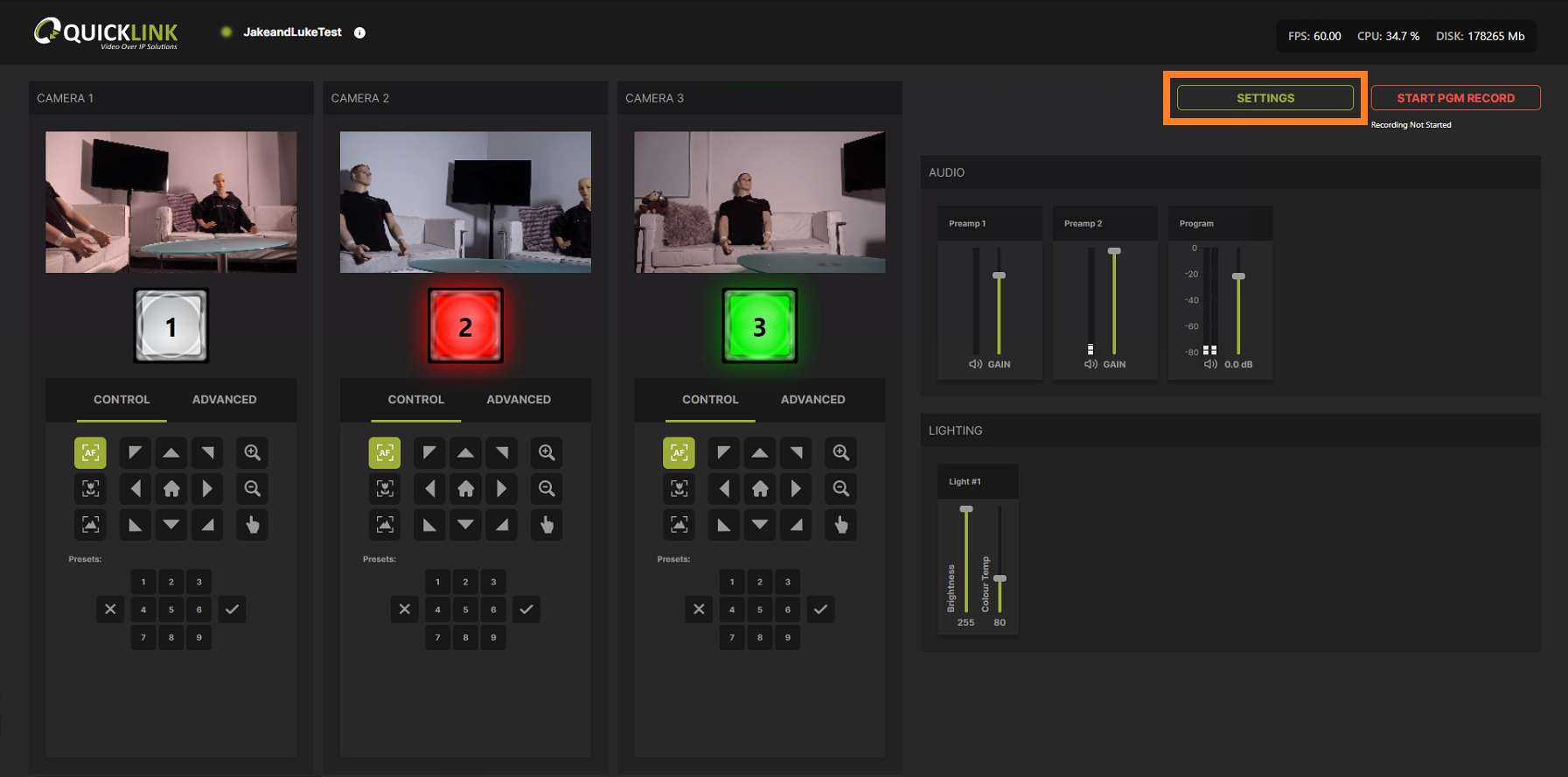Zoom out on Camera 2
Viewport: 1568px width, 777px height.
547,488
